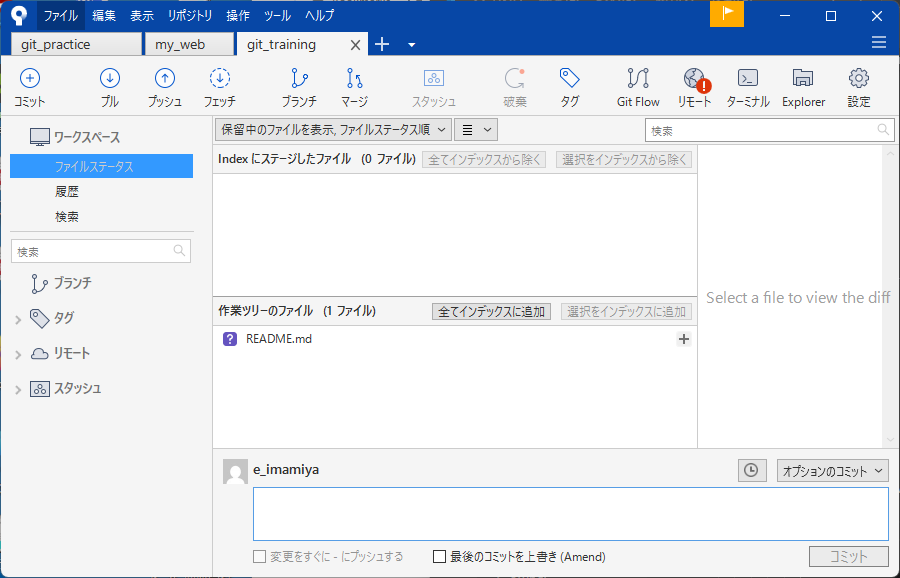Screen dimensions: 900x578
Task: Select History (履歴) in the workspace sidebar
Action: coord(67,192)
